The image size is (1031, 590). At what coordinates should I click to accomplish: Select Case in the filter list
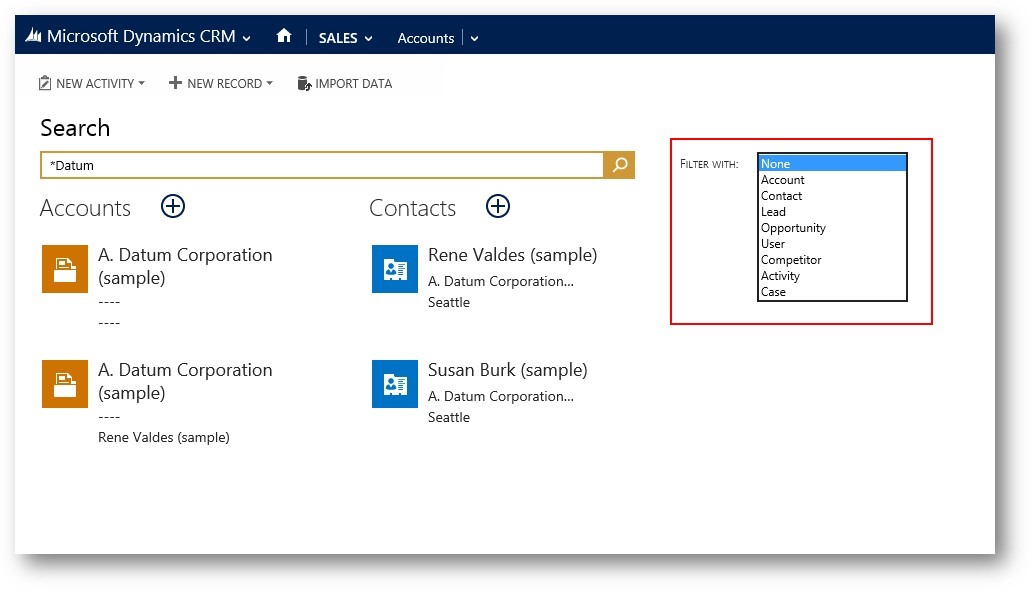click(832, 291)
